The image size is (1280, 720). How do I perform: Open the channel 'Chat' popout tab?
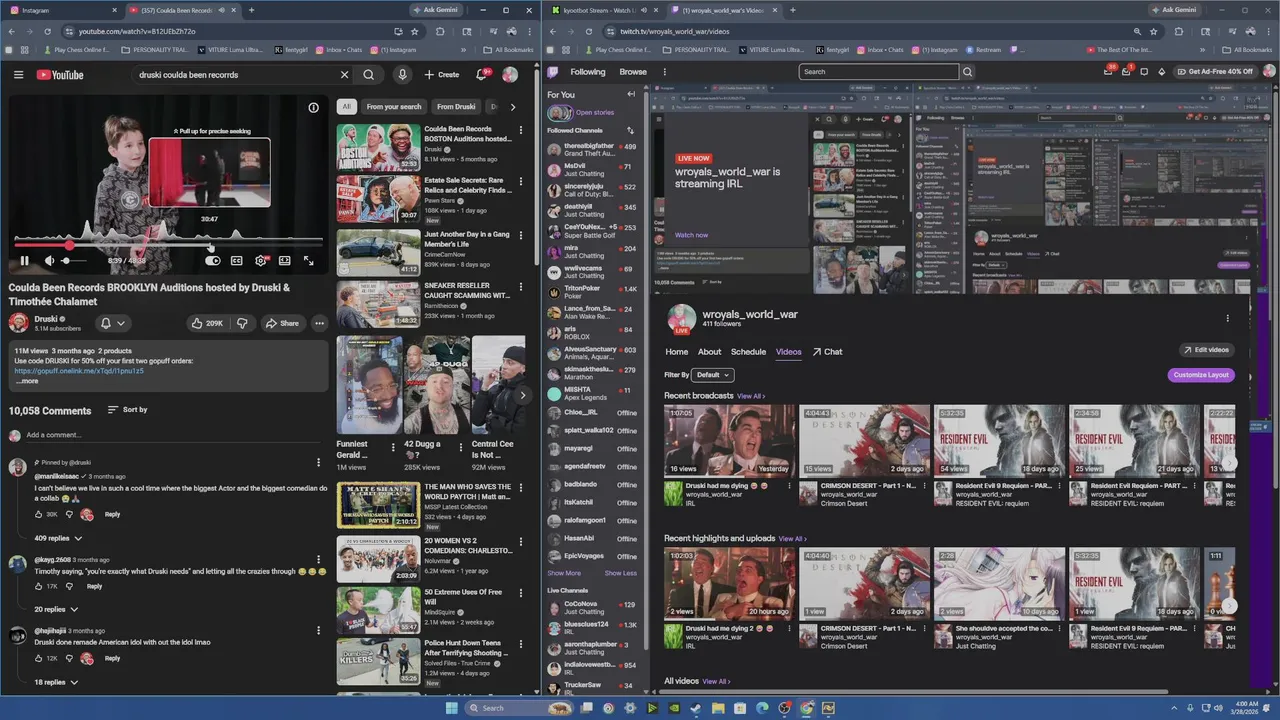tap(827, 352)
